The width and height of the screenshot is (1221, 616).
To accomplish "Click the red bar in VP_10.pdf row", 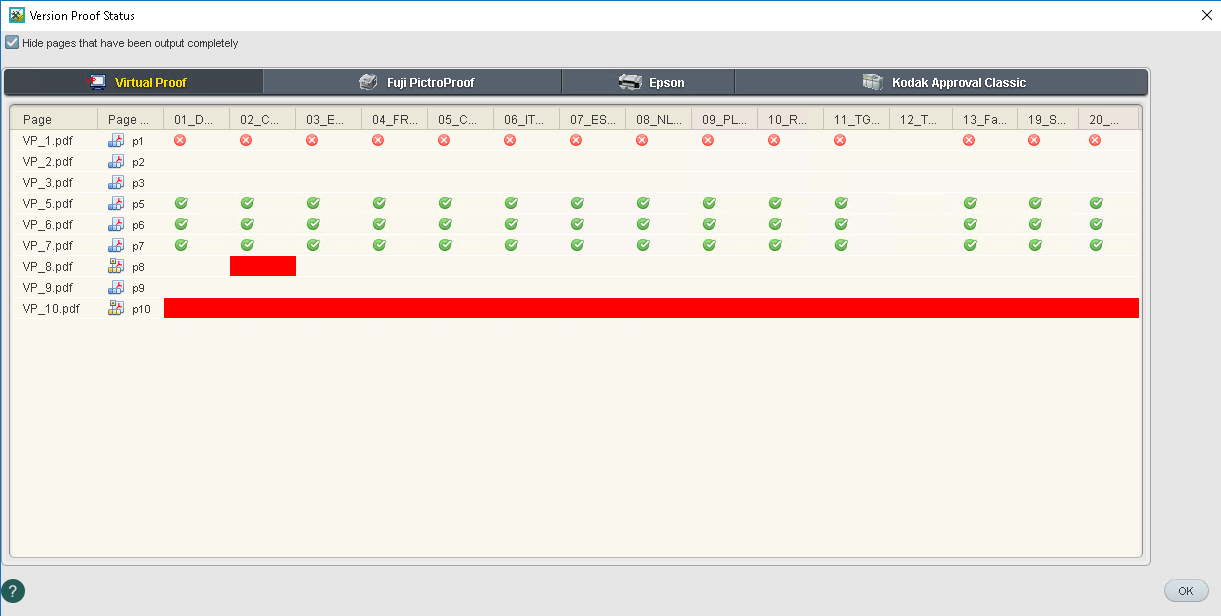I will (650, 308).
